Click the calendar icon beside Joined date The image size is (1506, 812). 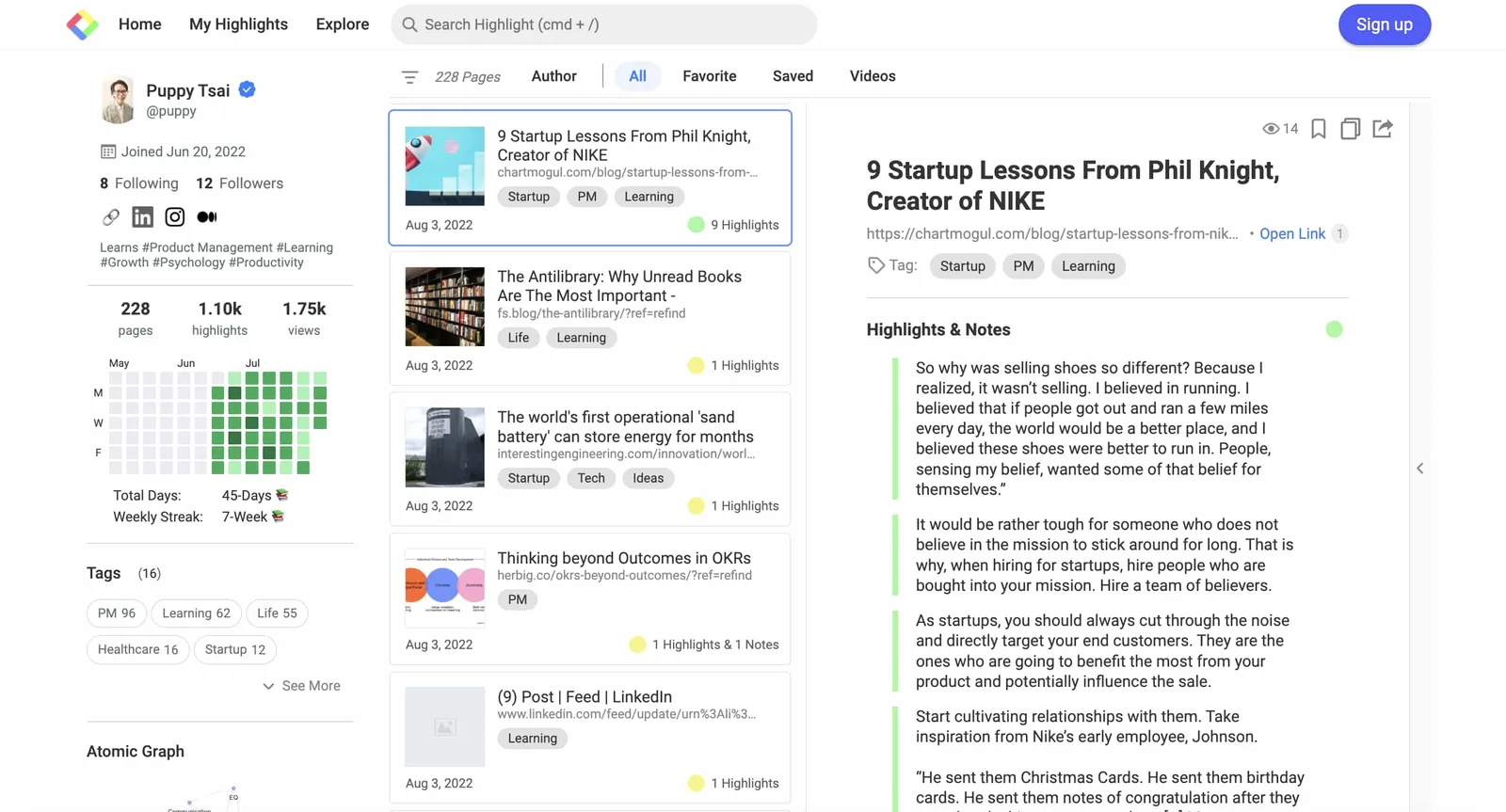(x=108, y=151)
